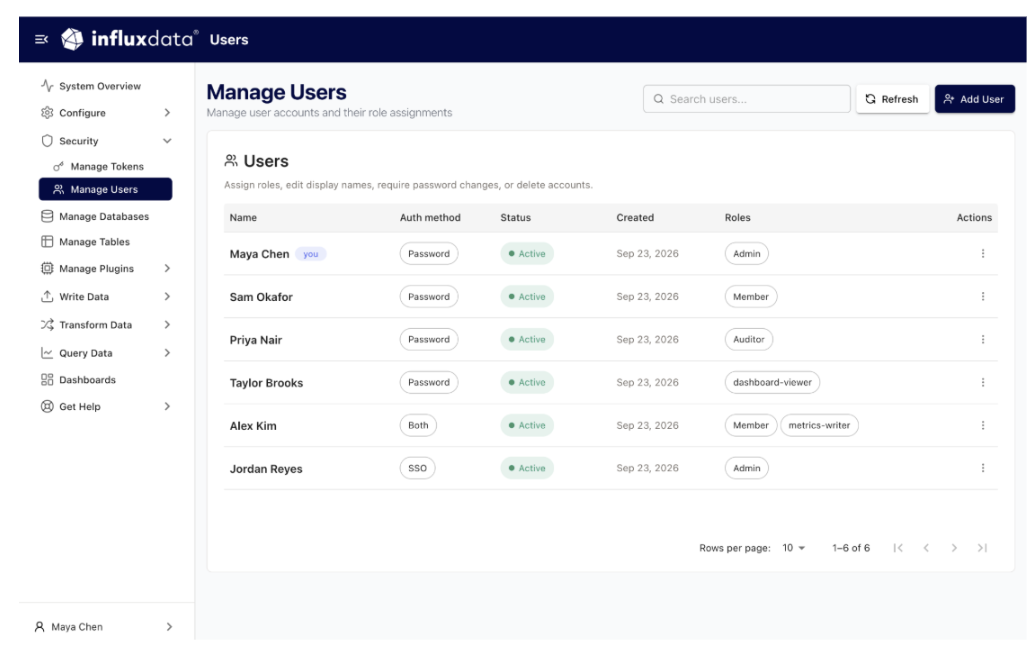Open Manage Databases page
This screenshot has height=650, width=1032.
[x=105, y=216]
